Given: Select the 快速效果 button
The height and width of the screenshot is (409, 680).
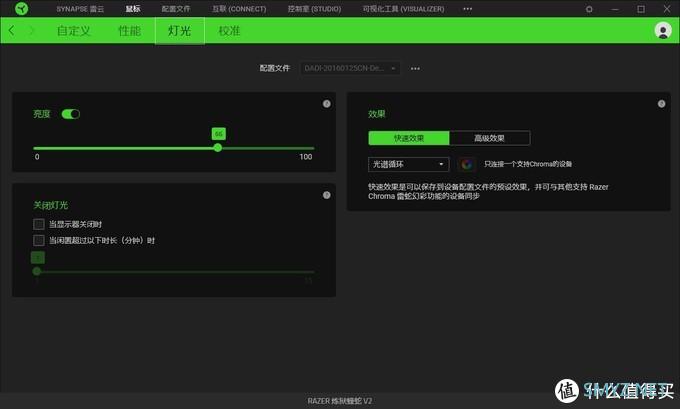Looking at the screenshot, I should 409,138.
